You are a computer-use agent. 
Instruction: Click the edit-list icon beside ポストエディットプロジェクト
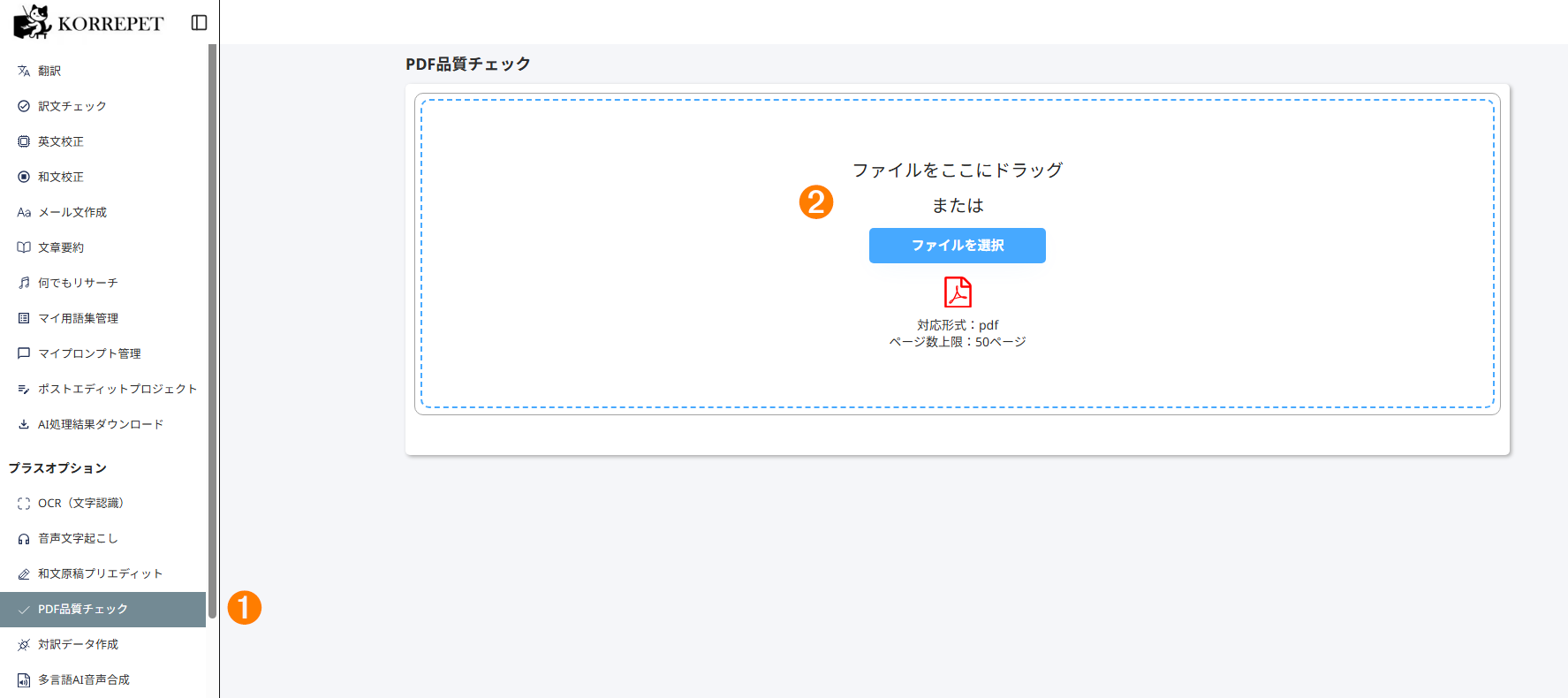point(24,389)
